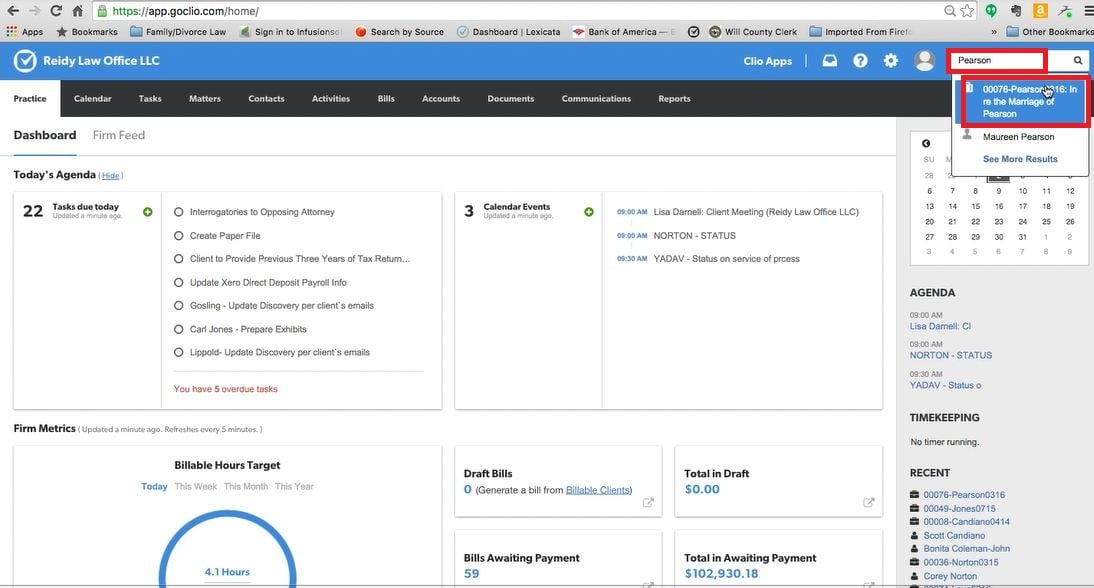Image resolution: width=1094 pixels, height=588 pixels.
Task: Hide Today's Agenda section
Action: pyautogui.click(x=111, y=176)
